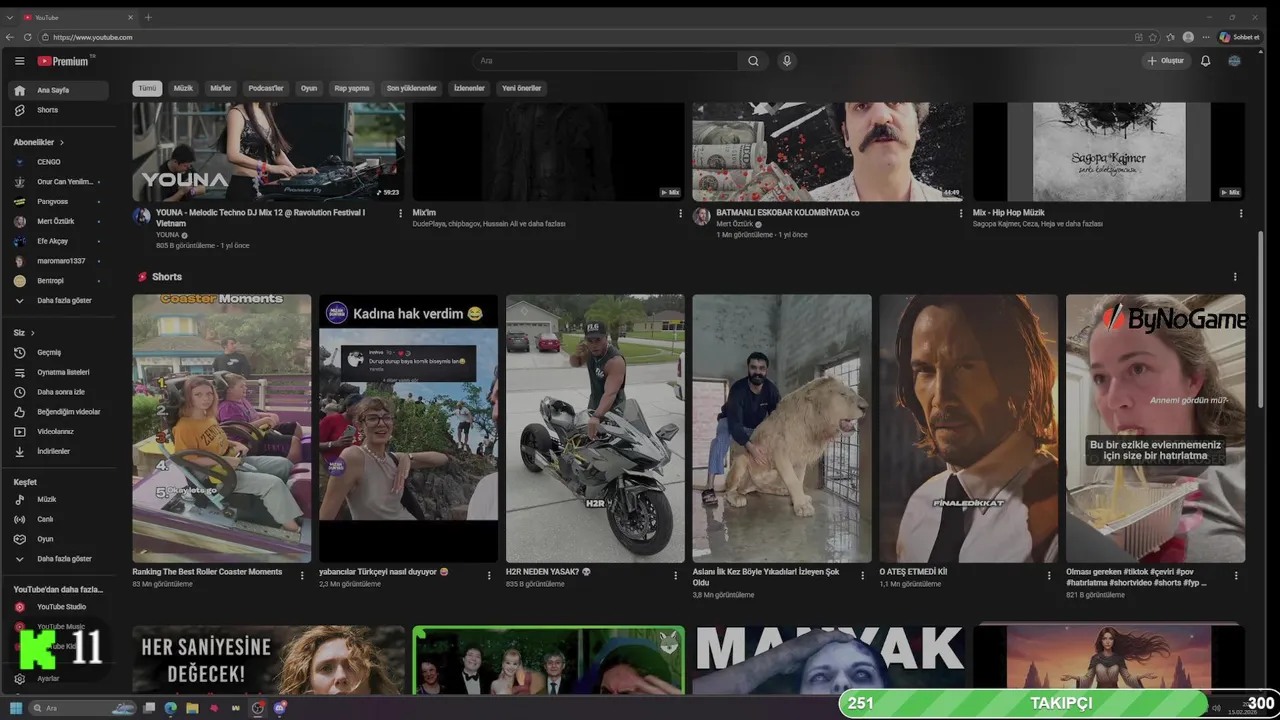
Task: Play the lion washing short thumbnail
Action: click(x=782, y=428)
